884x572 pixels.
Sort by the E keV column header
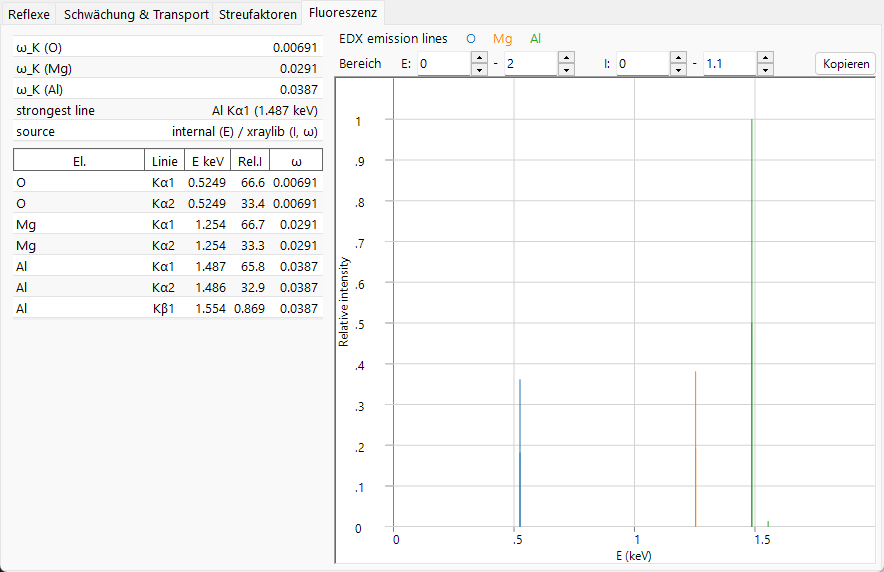pyautogui.click(x=207, y=161)
